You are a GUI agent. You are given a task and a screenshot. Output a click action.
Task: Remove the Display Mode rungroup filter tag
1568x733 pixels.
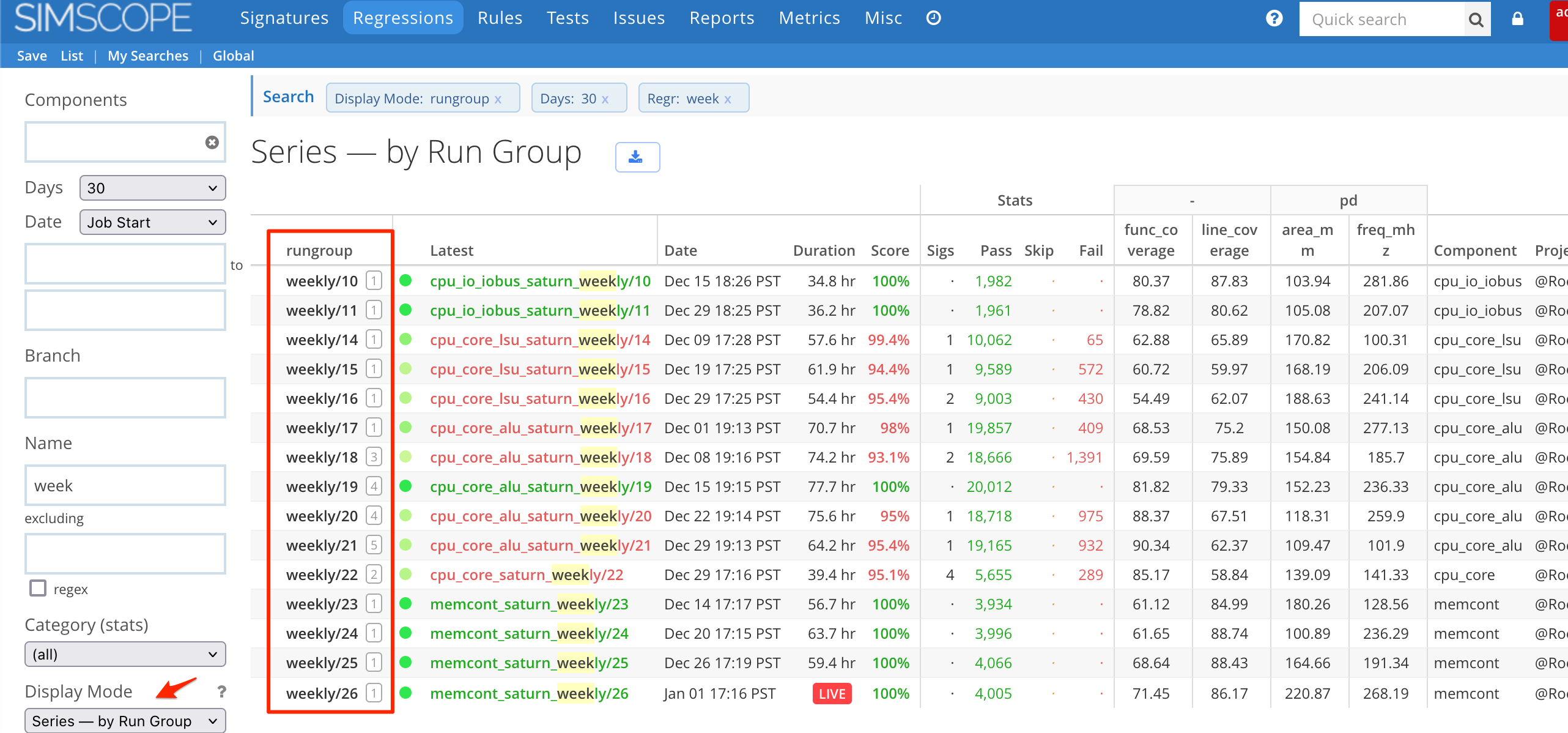tap(498, 99)
